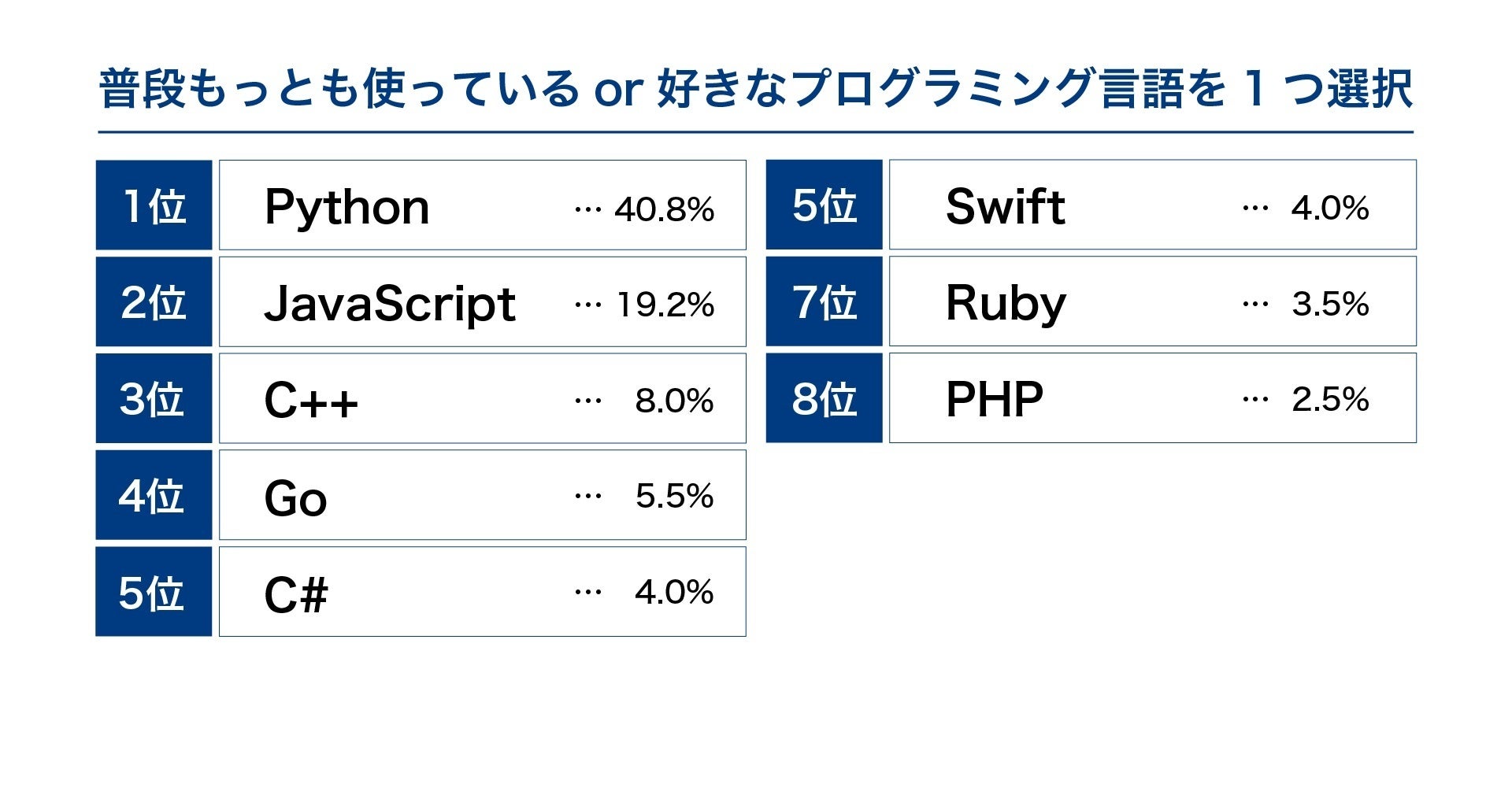Image resolution: width=1512 pixels, height=791 pixels.
Task: Click the 19.2% value for JavaScript
Action: pyautogui.click(x=665, y=305)
